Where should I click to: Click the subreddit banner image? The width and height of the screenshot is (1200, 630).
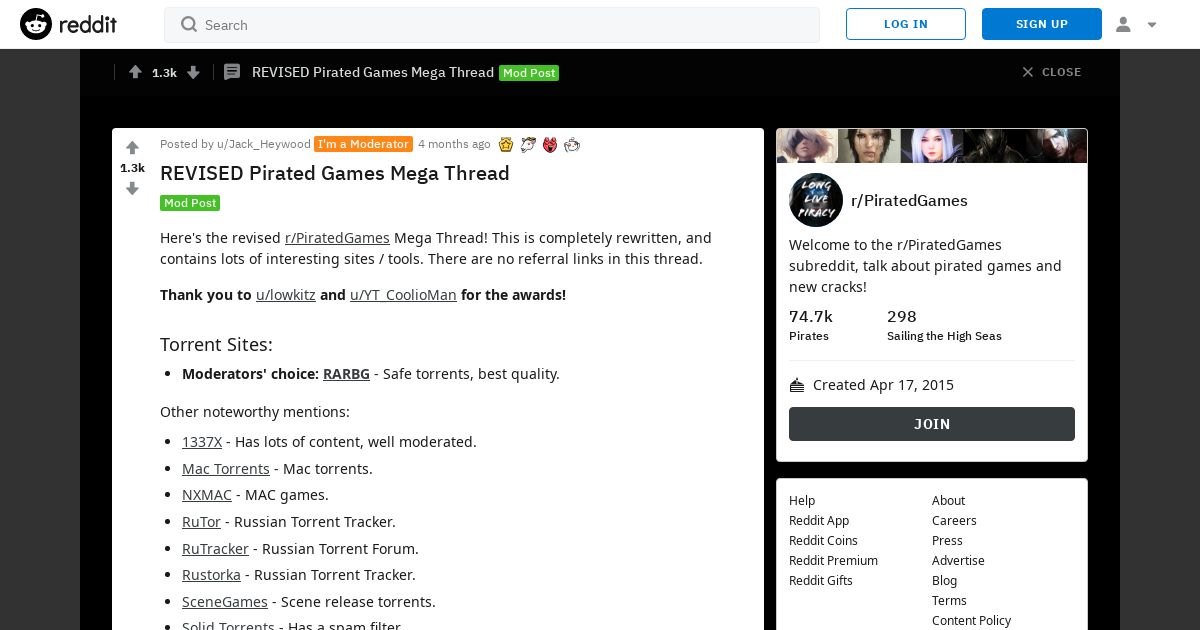click(932, 146)
